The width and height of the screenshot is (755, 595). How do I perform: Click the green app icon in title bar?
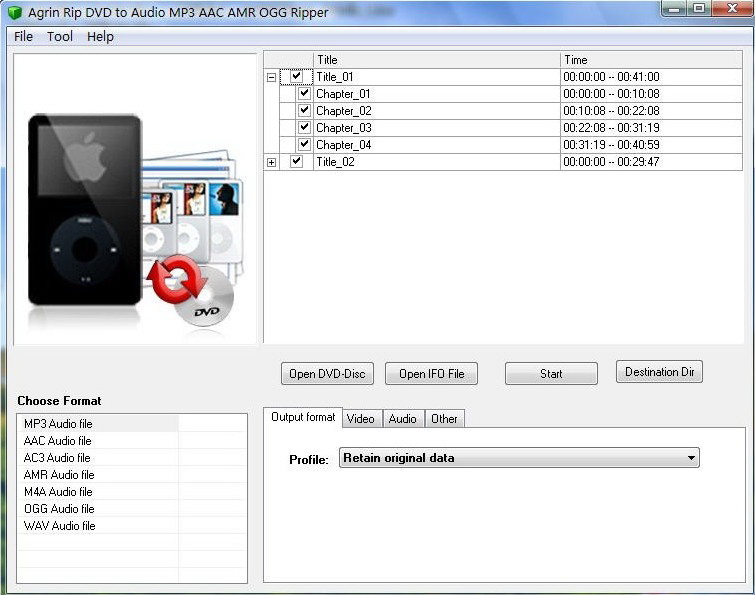point(15,13)
